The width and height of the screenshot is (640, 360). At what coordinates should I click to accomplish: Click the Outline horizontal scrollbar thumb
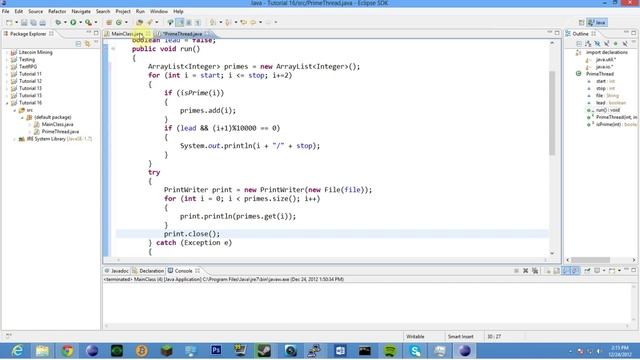tap(590, 260)
